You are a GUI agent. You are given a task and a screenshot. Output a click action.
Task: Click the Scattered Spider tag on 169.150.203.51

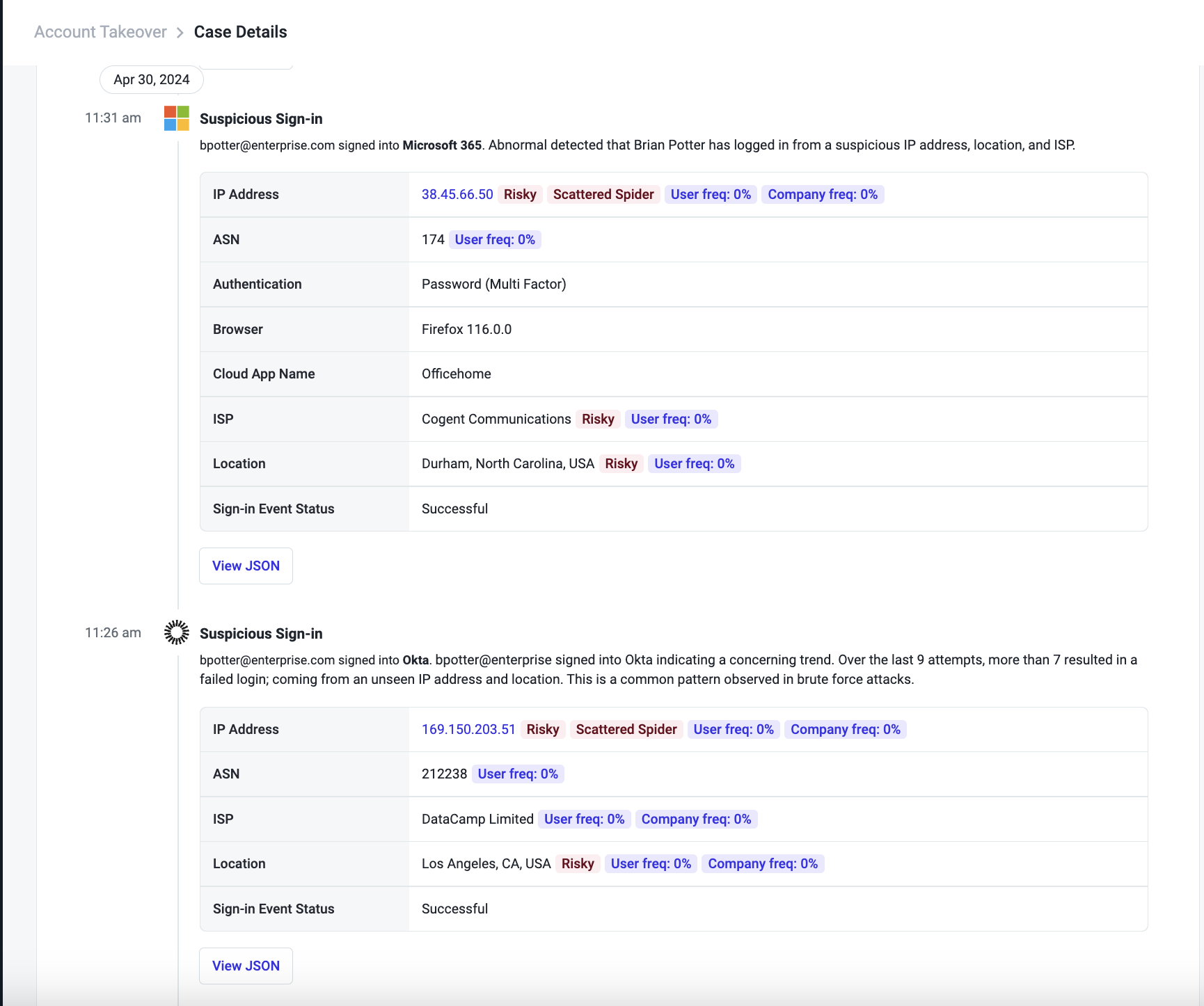coord(626,729)
